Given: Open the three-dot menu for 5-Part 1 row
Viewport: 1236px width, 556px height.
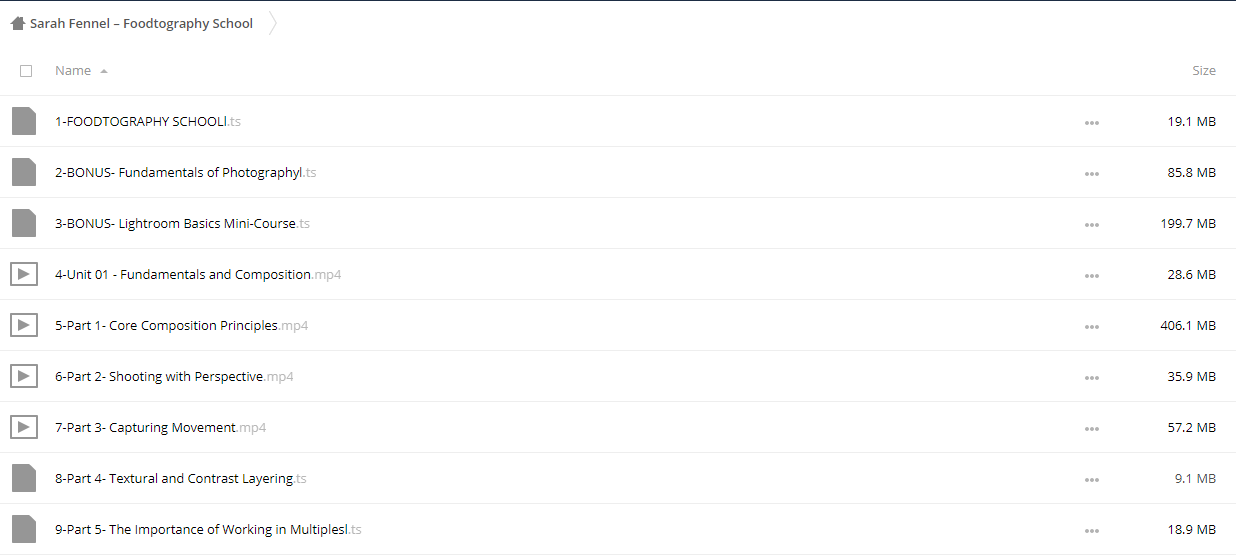Looking at the screenshot, I should (1092, 326).
